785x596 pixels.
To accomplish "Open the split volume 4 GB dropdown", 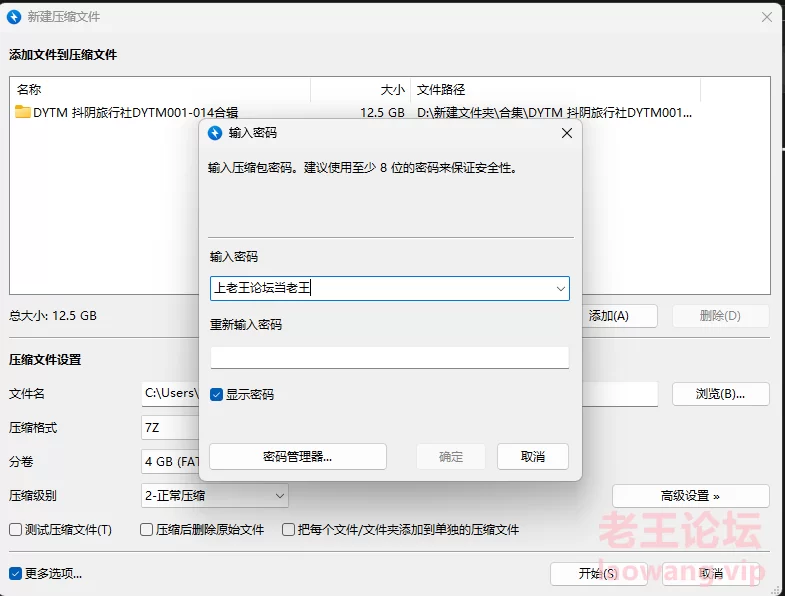I will point(170,462).
